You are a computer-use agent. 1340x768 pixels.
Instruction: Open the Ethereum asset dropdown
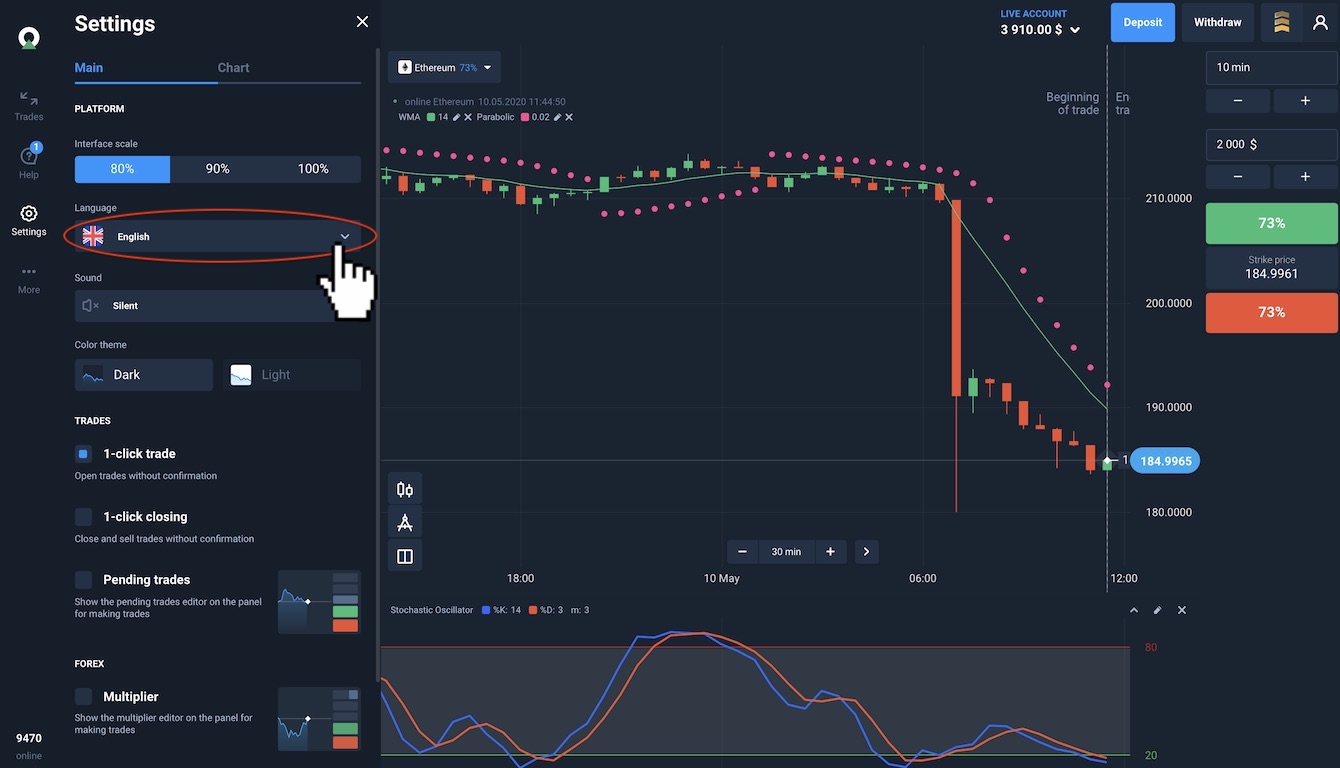coord(445,68)
